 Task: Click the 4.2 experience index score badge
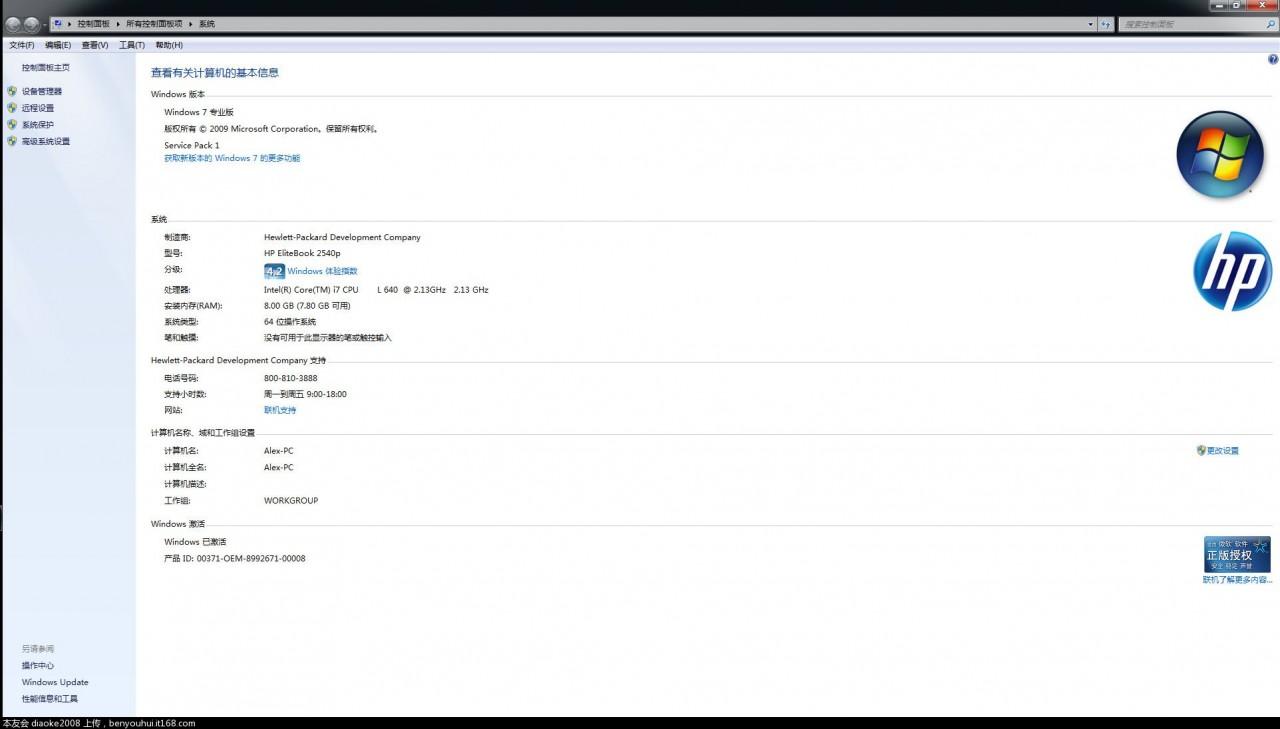274,271
